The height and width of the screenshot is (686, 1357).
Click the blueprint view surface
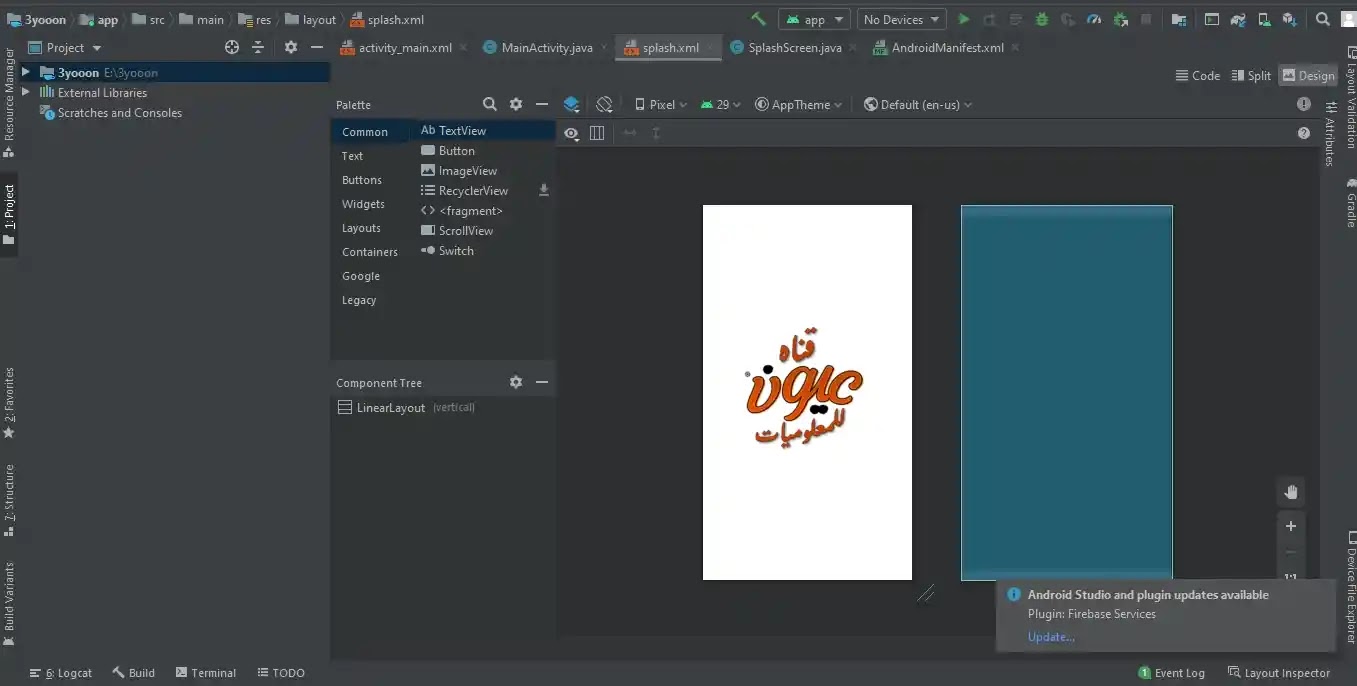(x=1066, y=392)
